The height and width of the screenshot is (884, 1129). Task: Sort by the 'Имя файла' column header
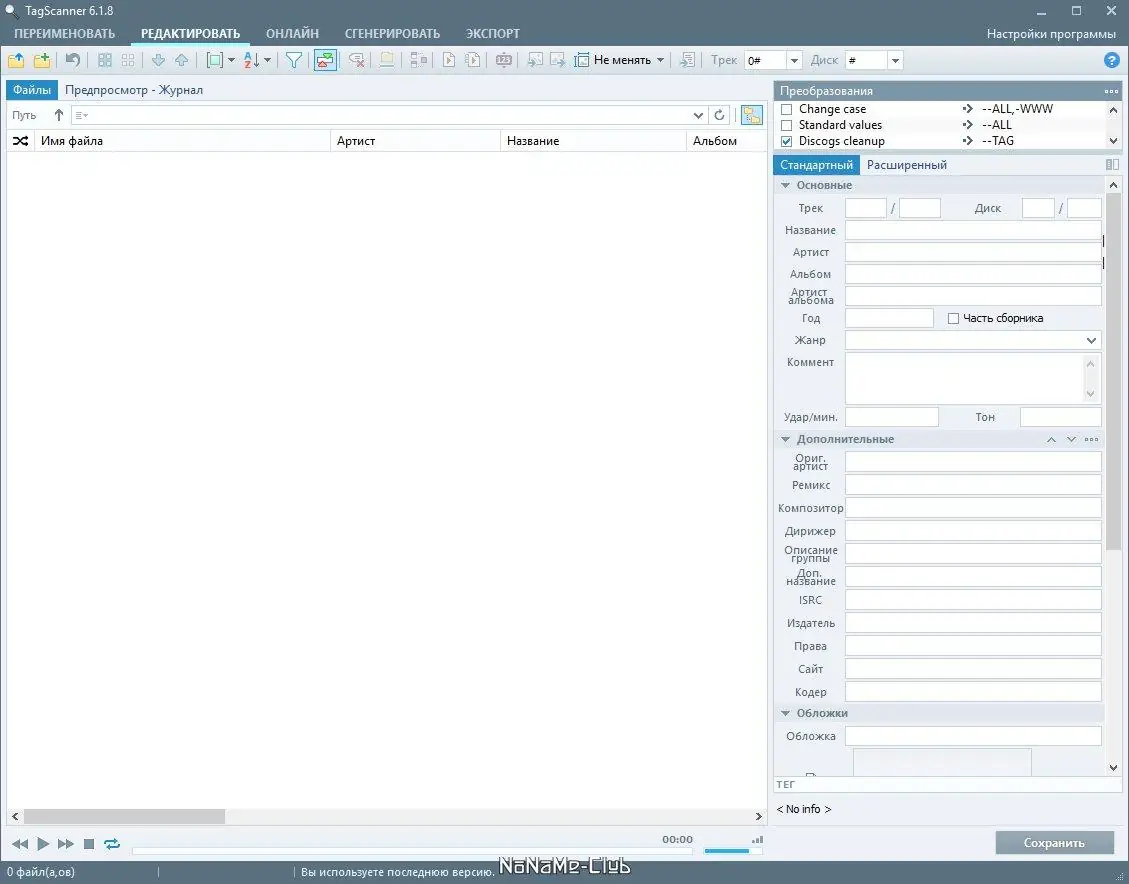pyautogui.click(x=182, y=141)
